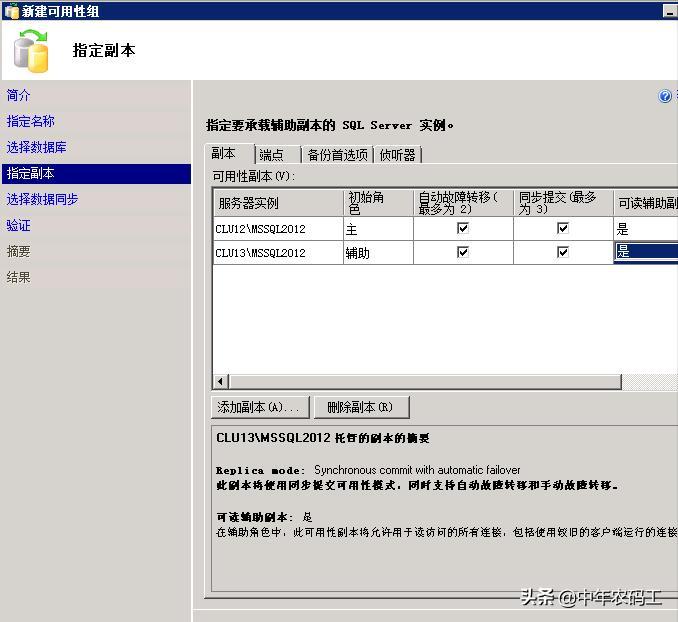Switch to the 侦听器 tab

click(397, 154)
